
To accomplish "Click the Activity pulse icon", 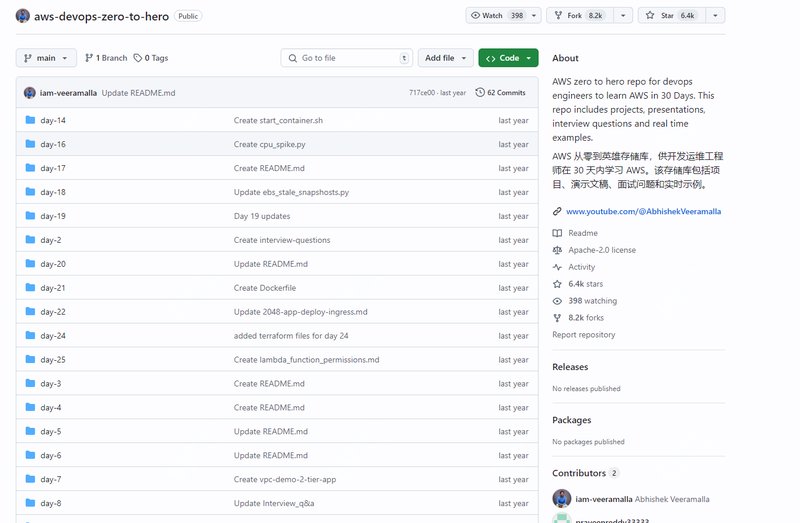I will [x=557, y=267].
